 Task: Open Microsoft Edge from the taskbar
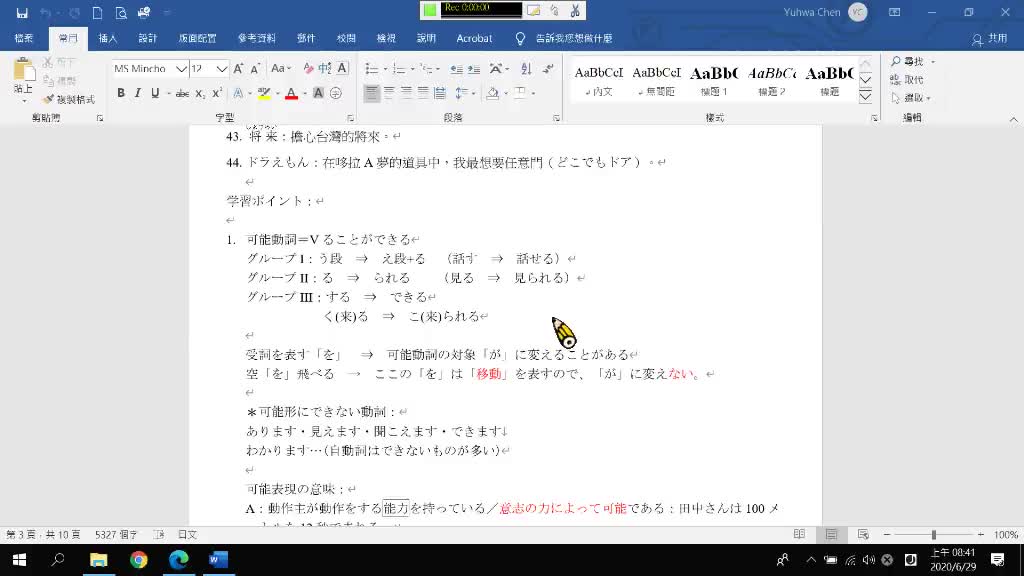[179, 560]
